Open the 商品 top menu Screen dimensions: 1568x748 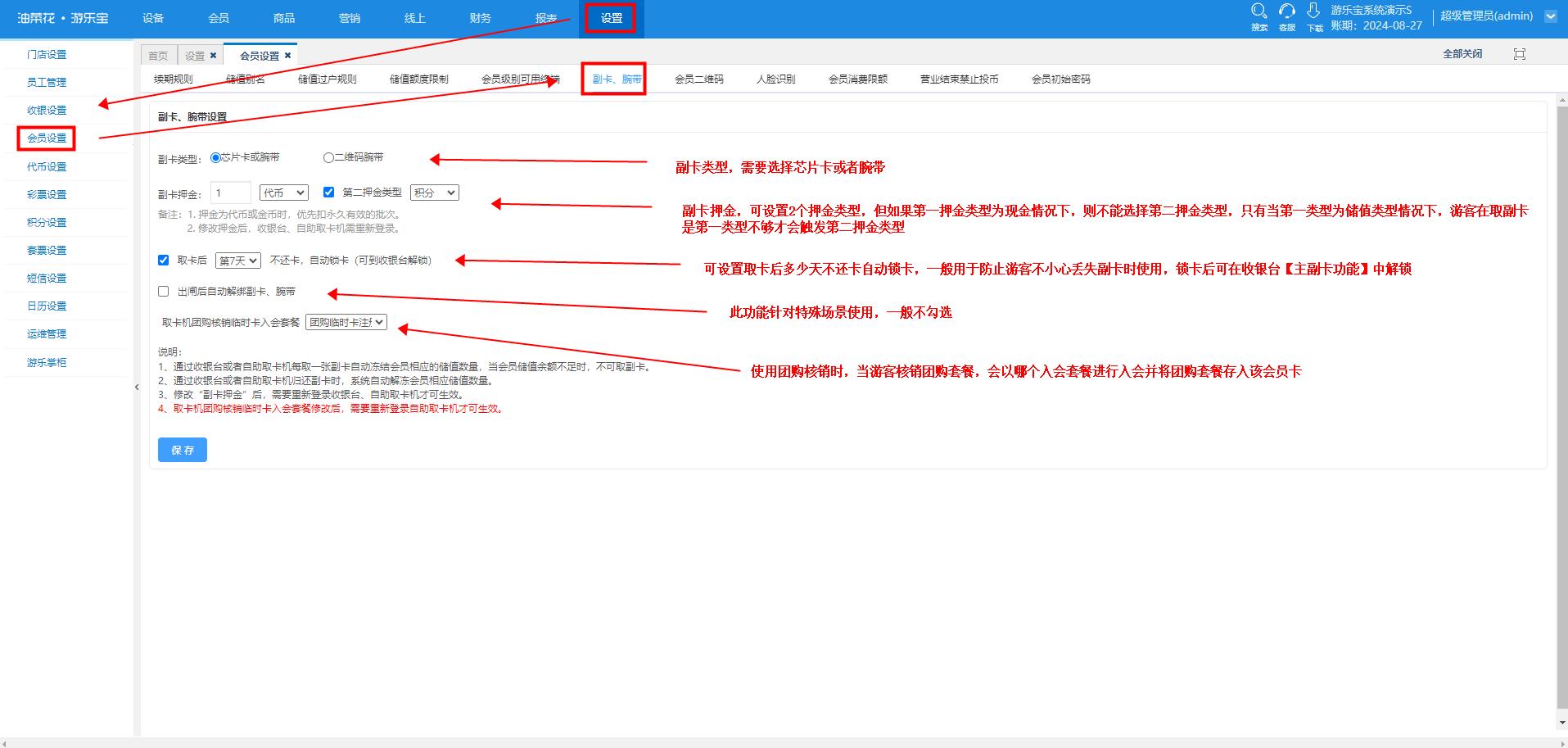pos(284,18)
